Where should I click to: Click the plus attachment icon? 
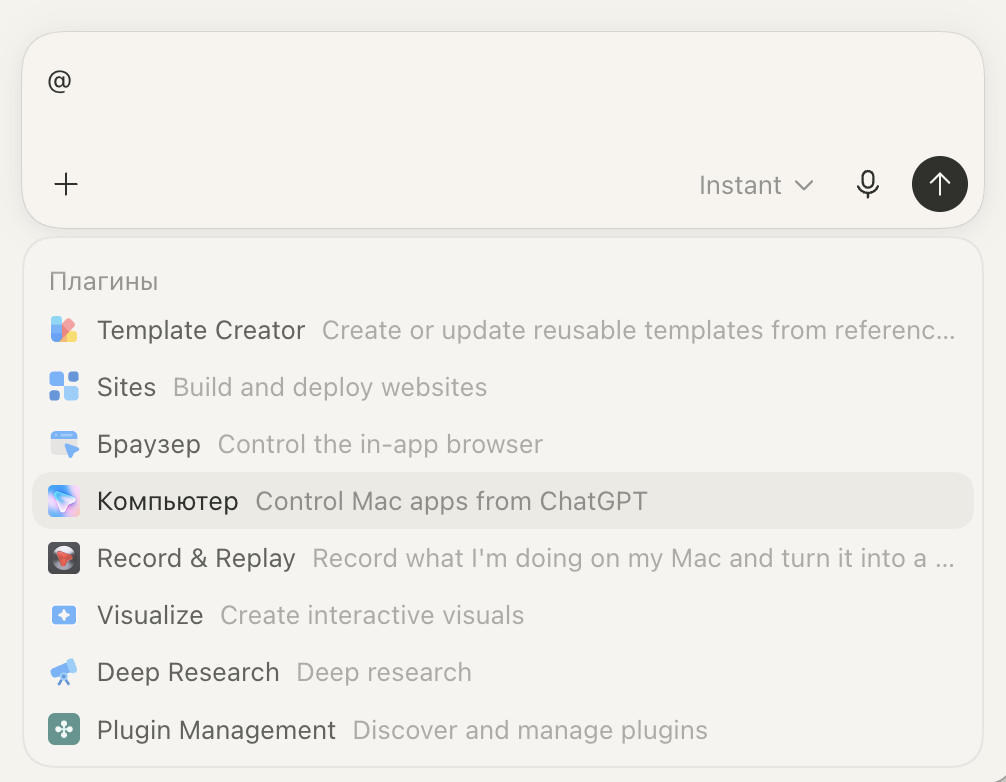click(65, 185)
